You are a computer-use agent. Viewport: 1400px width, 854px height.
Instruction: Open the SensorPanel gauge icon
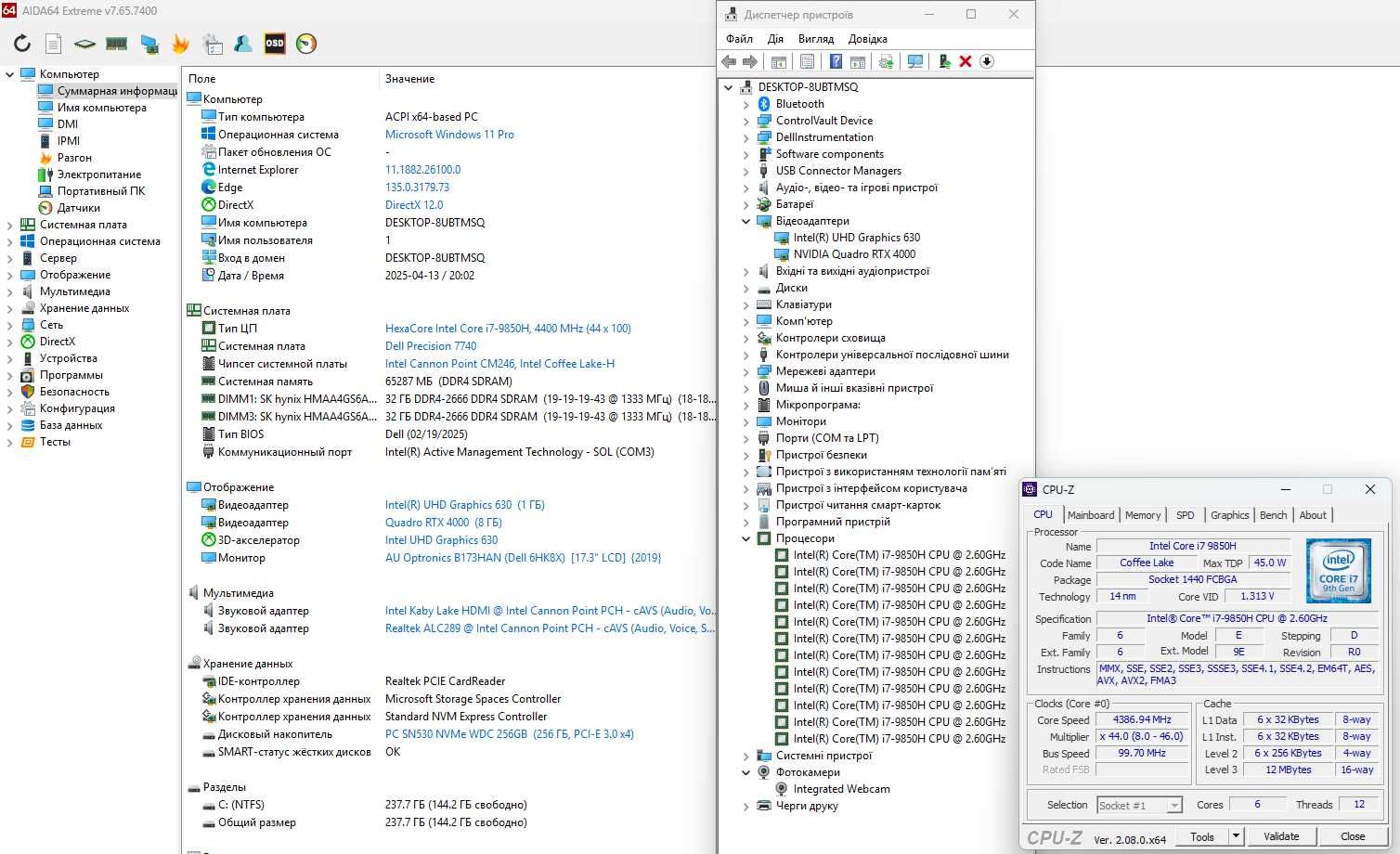click(x=306, y=44)
